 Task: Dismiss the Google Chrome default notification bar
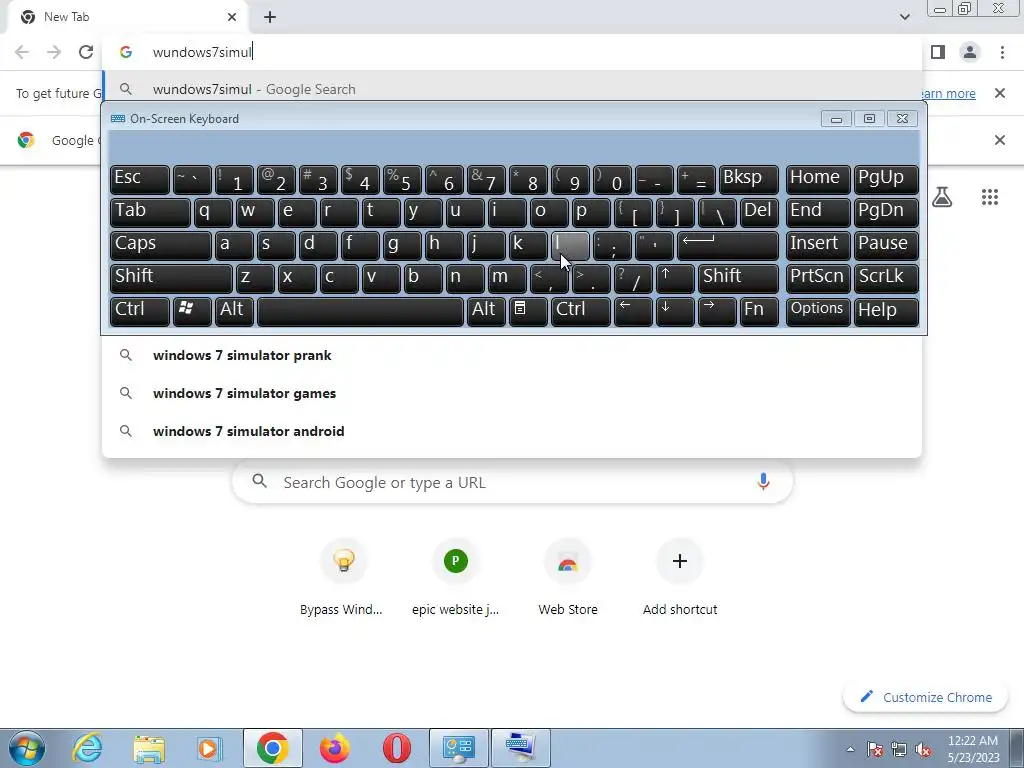[999, 140]
